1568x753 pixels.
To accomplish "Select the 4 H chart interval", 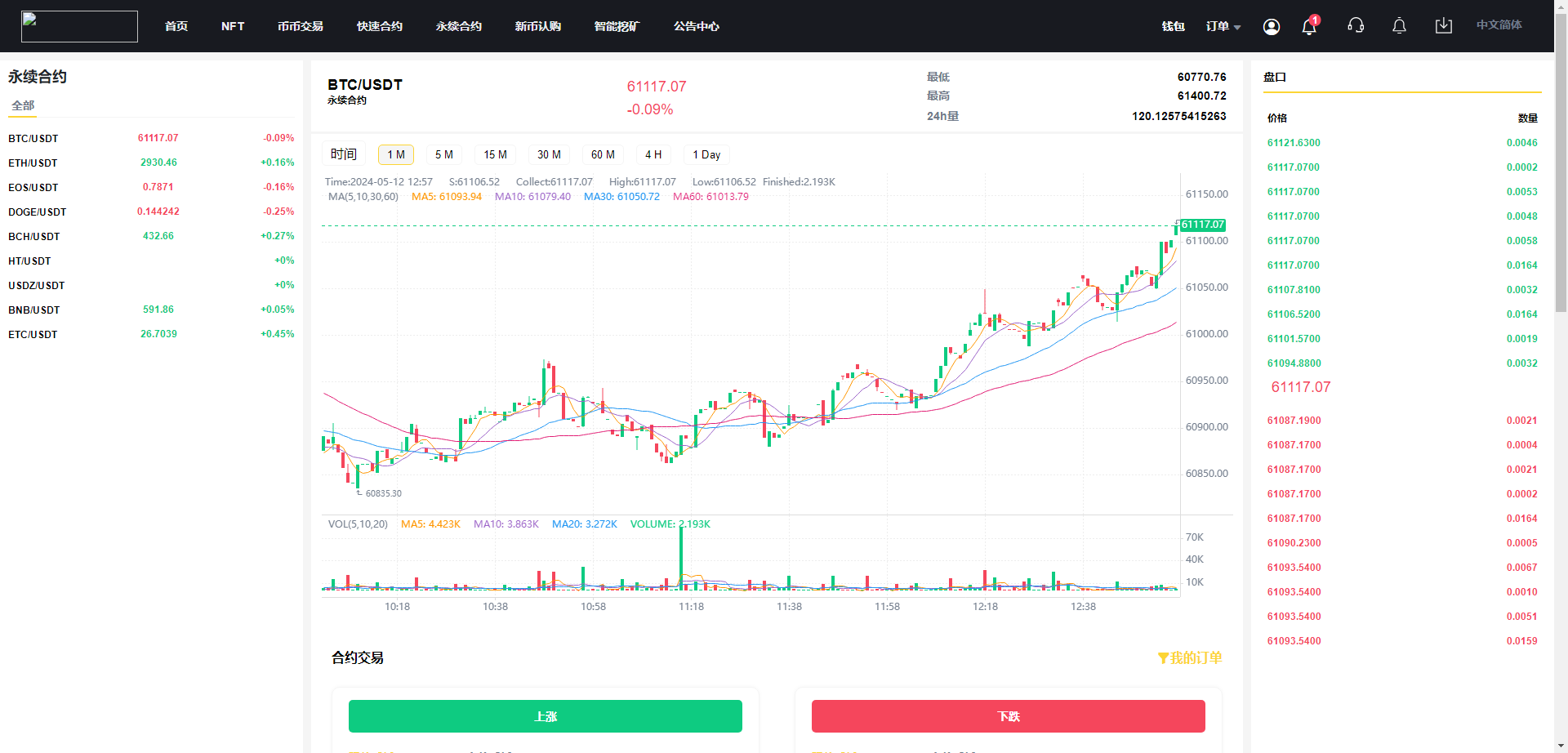I will (x=653, y=154).
